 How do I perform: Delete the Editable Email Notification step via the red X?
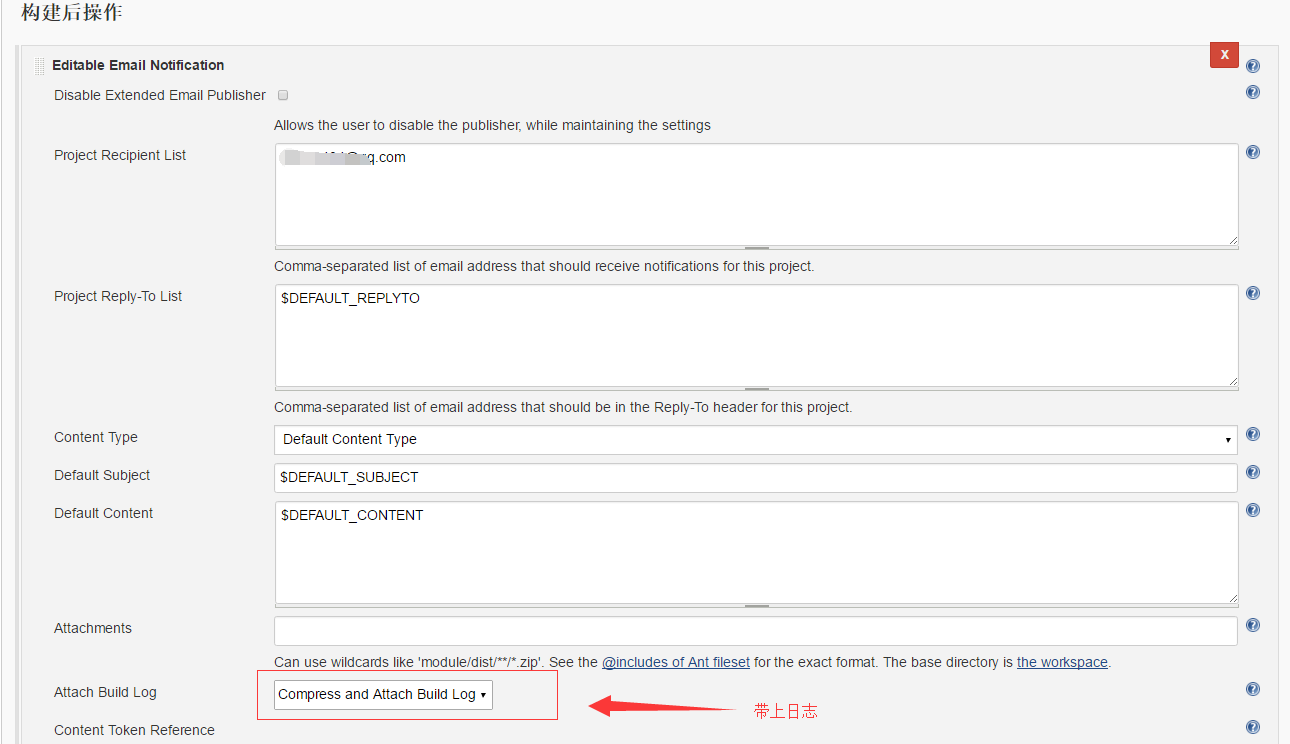(x=1224, y=55)
